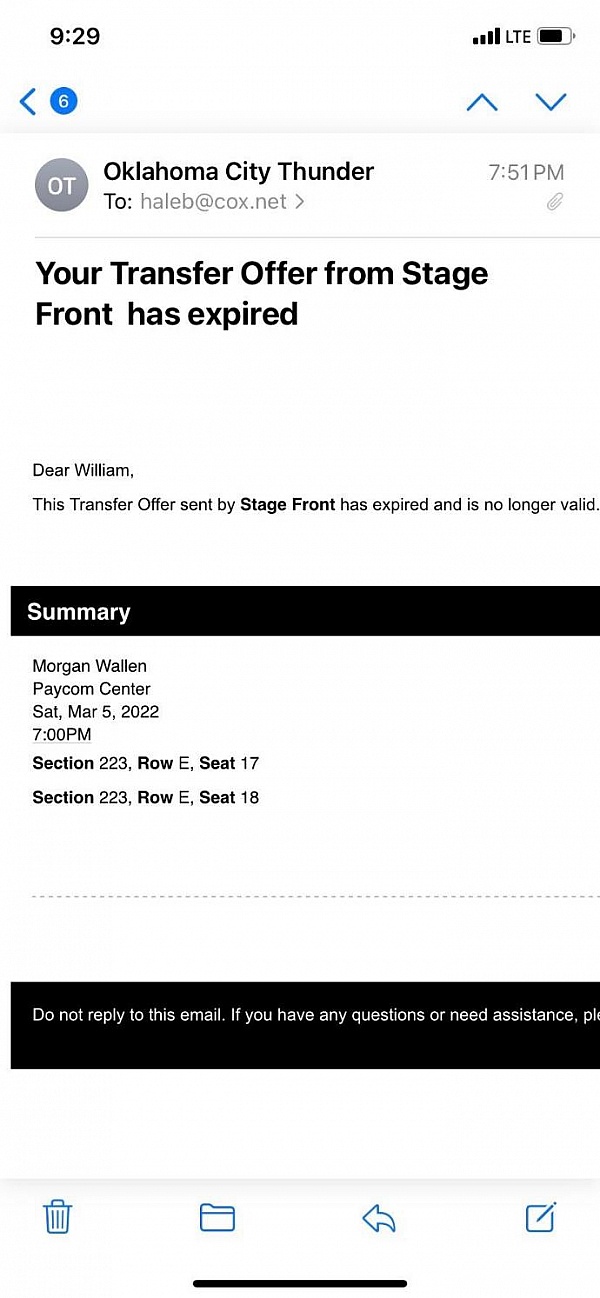600x1298 pixels.
Task: Tap the paperclip attachment icon
Action: point(555,202)
